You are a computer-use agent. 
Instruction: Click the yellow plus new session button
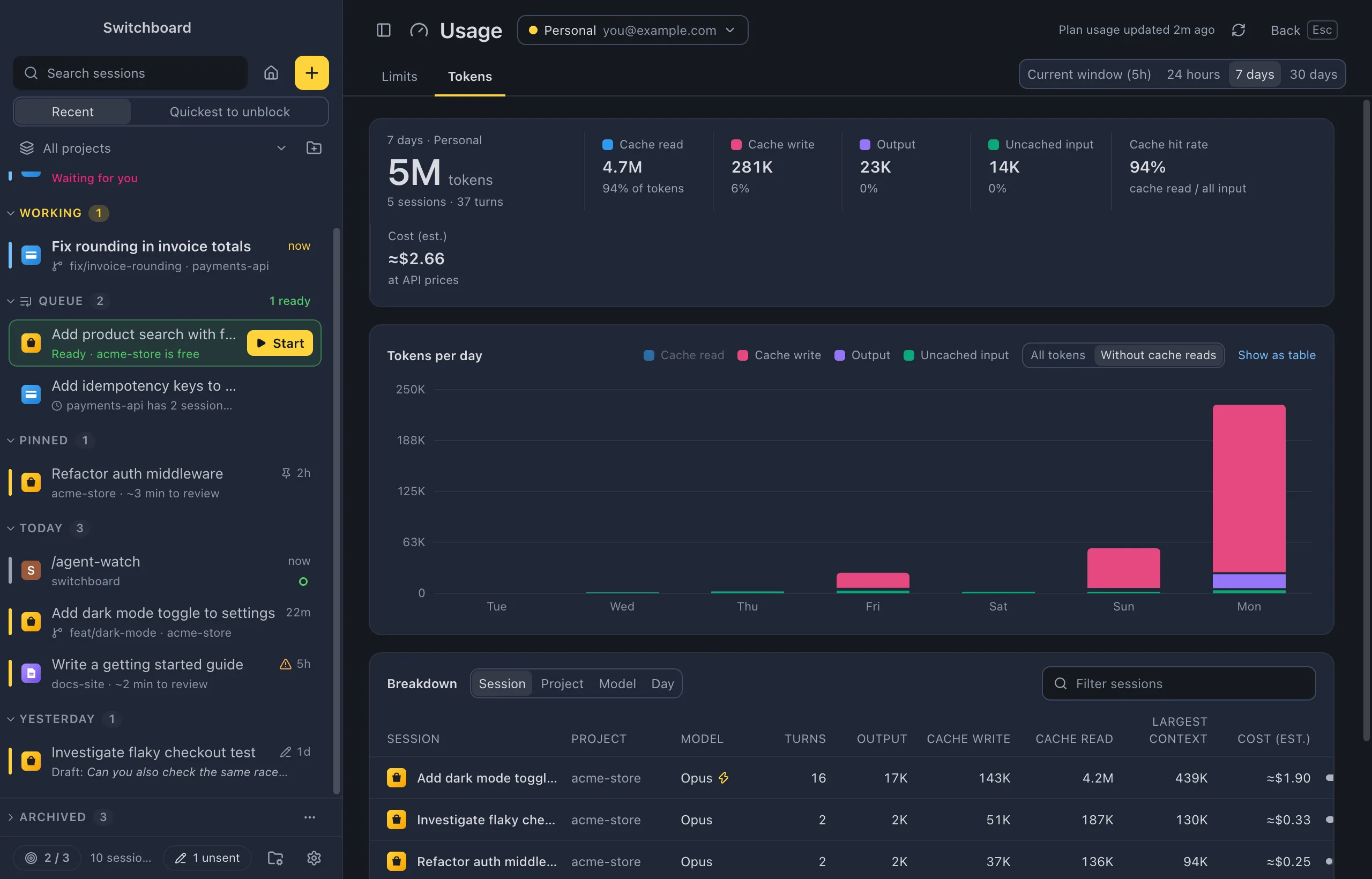311,73
